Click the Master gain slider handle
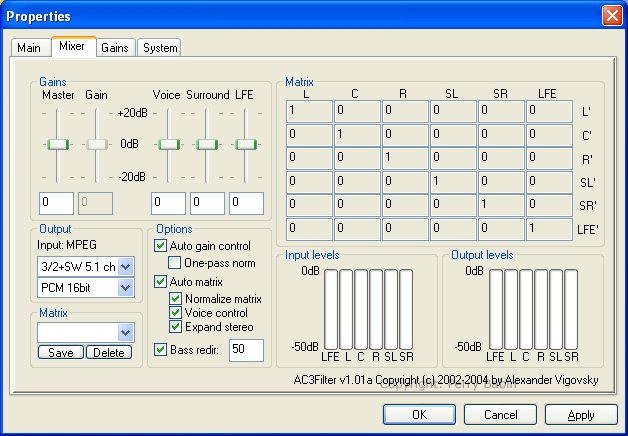This screenshot has width=628, height=436. [57, 145]
